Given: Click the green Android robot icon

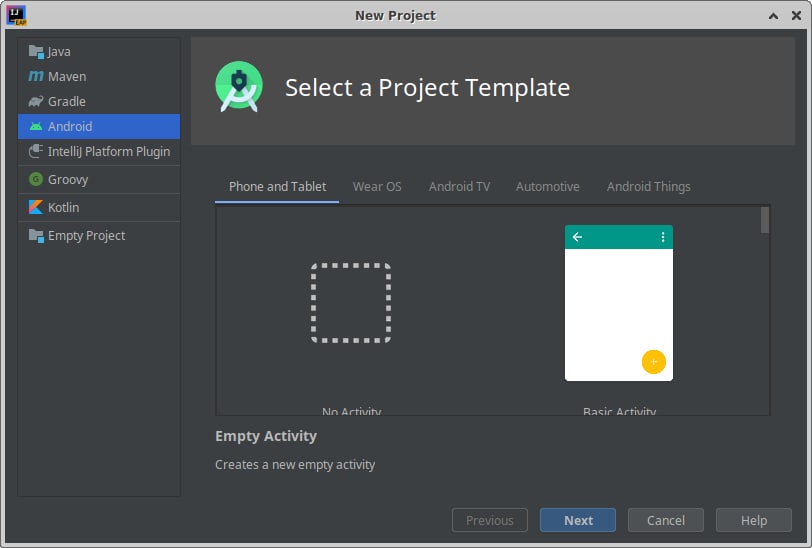Looking at the screenshot, I should (x=36, y=126).
